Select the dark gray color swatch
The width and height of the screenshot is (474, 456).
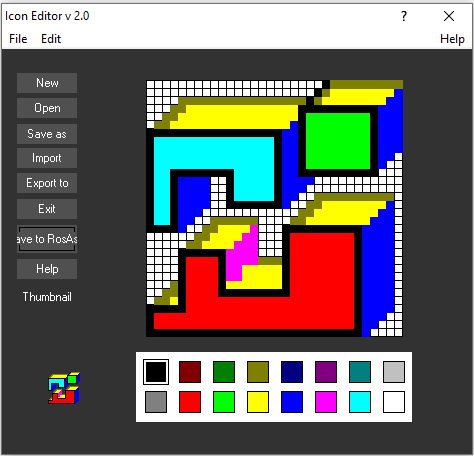(x=156, y=402)
